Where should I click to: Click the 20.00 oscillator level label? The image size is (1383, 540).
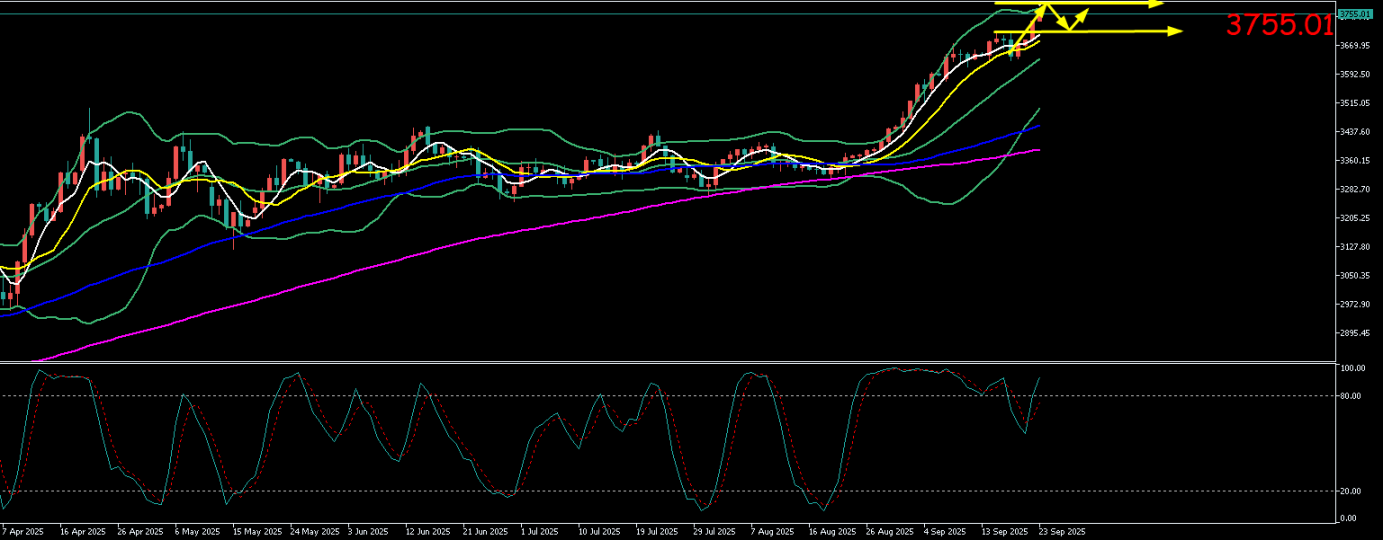click(1350, 491)
